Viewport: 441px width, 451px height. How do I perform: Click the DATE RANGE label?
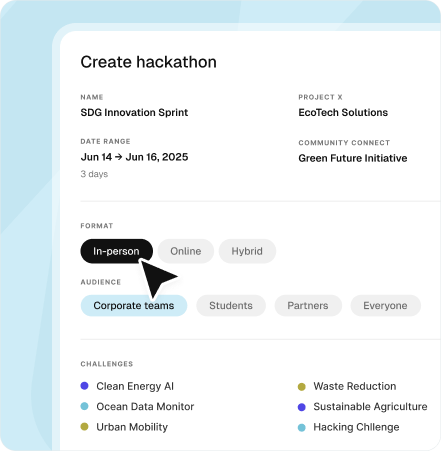pos(105,141)
